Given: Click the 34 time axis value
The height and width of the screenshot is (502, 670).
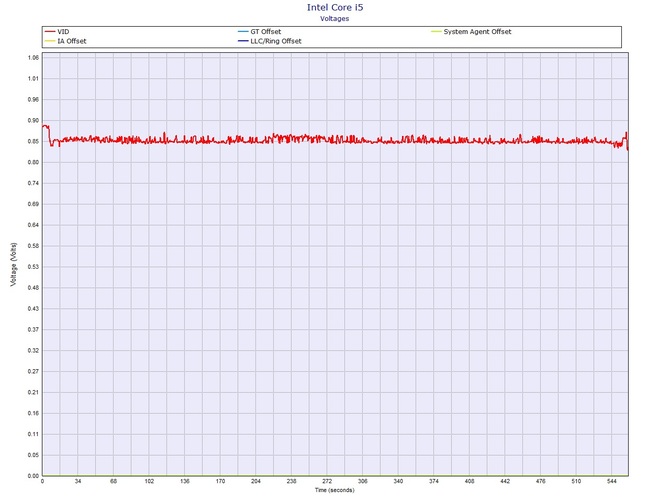Looking at the screenshot, I should [x=78, y=481].
